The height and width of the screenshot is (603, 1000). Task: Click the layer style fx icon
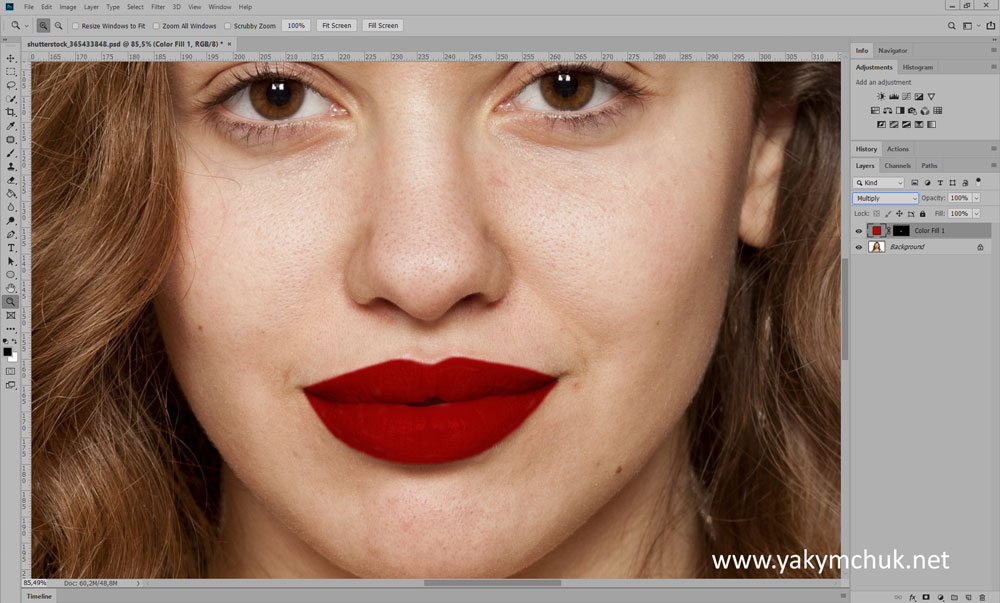(912, 597)
